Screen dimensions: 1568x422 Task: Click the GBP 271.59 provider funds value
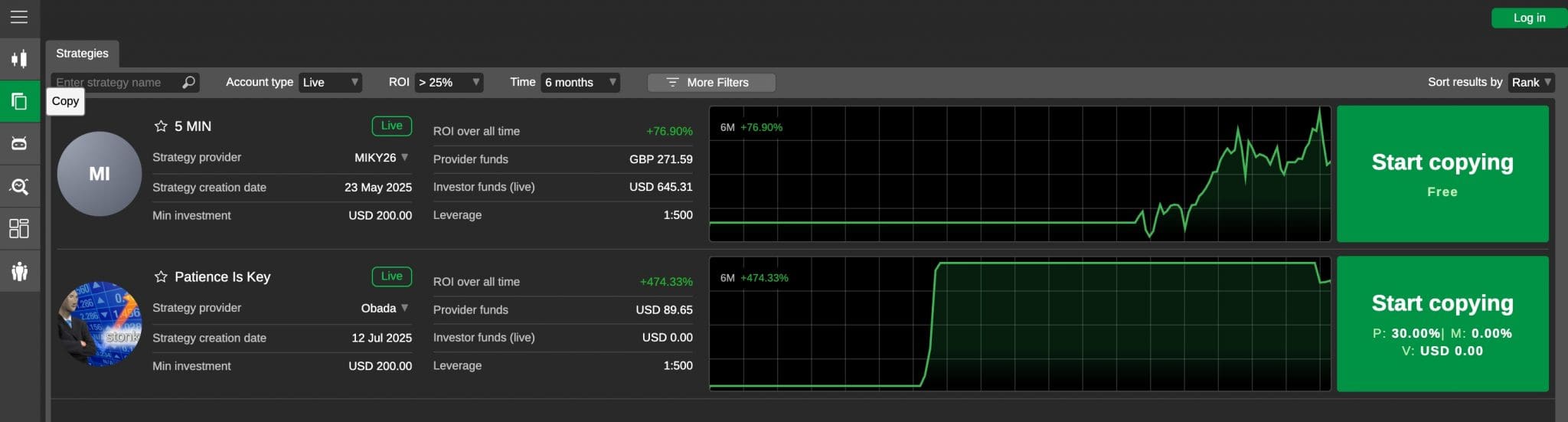[x=661, y=159]
